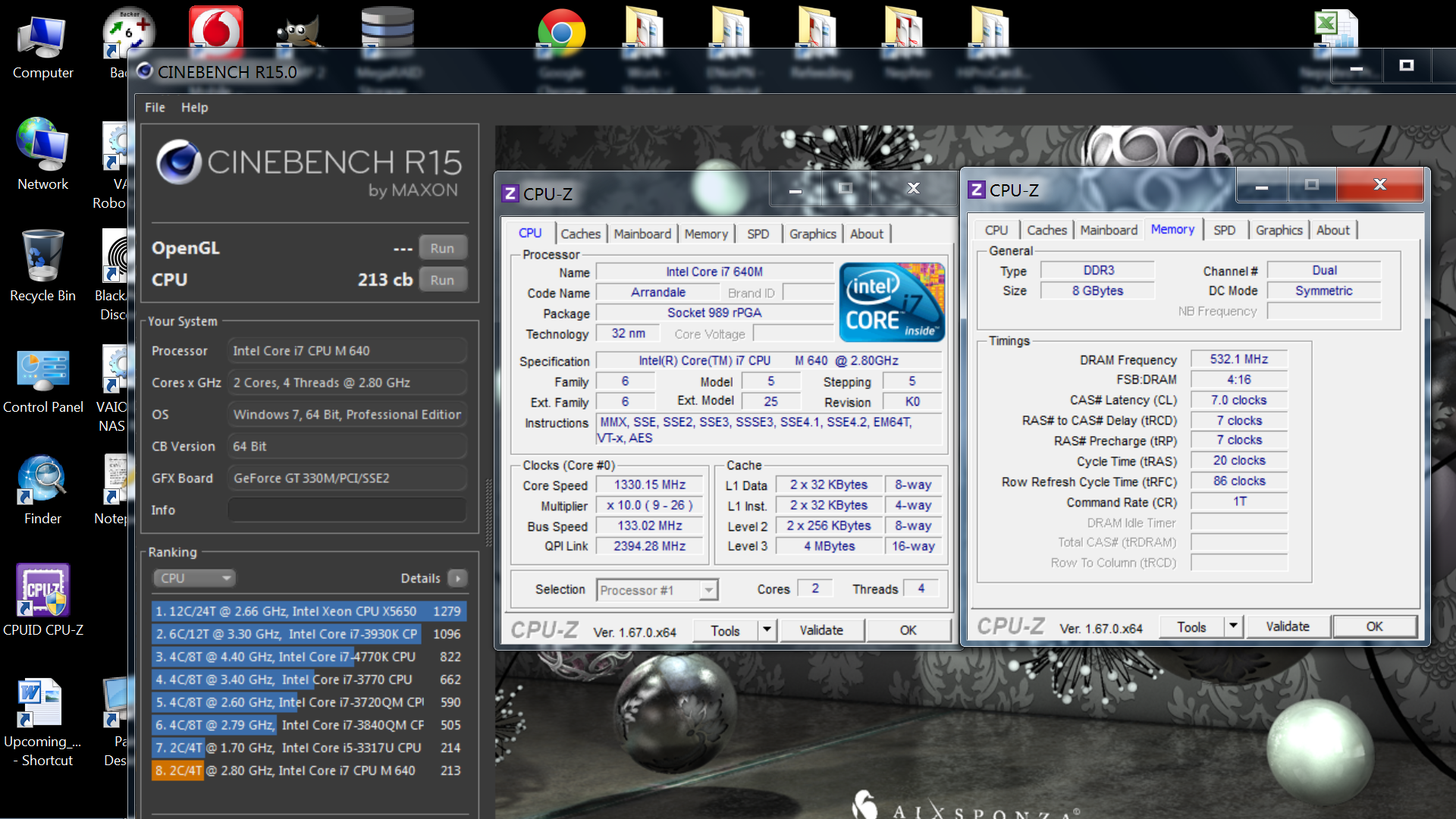Open About tab in left CPU-Z window
This screenshot has width=1456, height=819.
tap(867, 234)
